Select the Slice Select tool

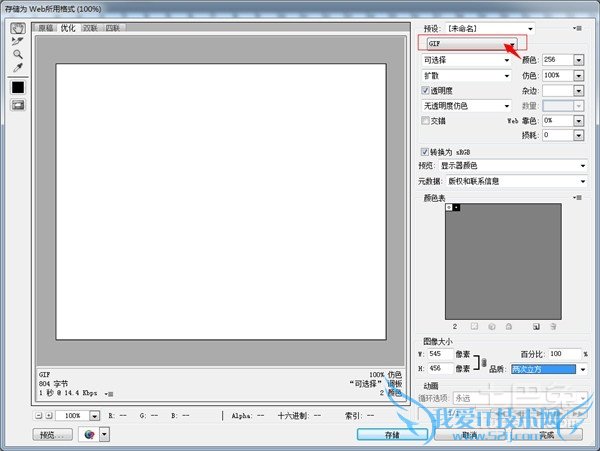18,41
